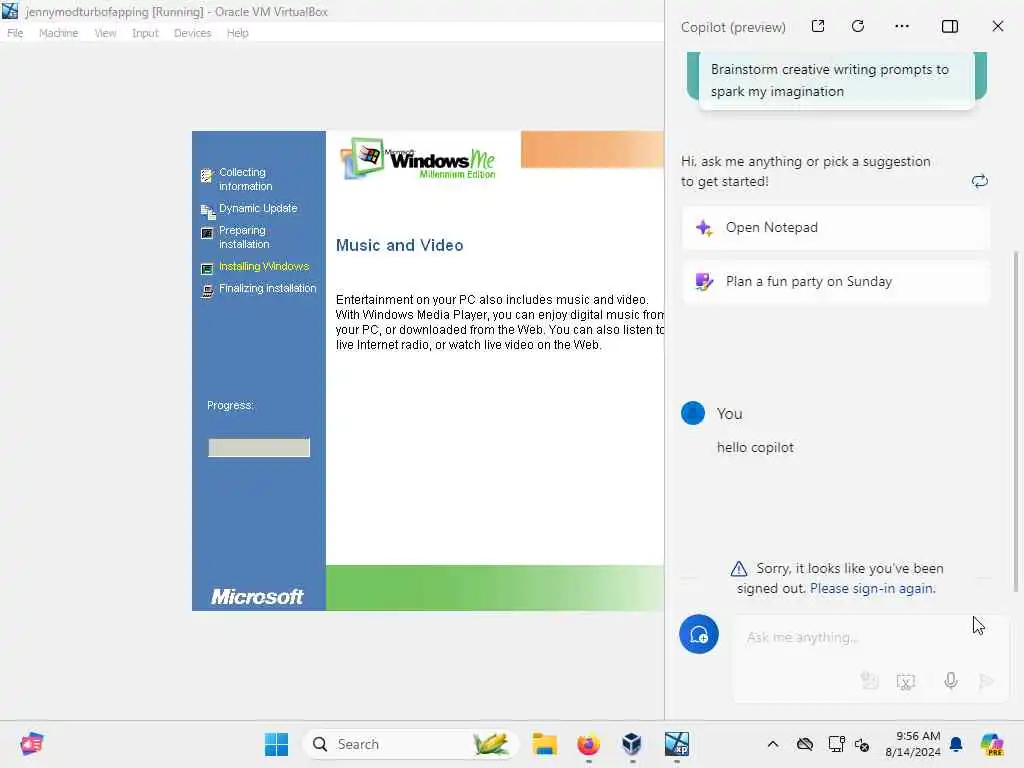Screen dimensions: 1024x768
Task: Select the Collecting information setup step
Action: [236, 179]
